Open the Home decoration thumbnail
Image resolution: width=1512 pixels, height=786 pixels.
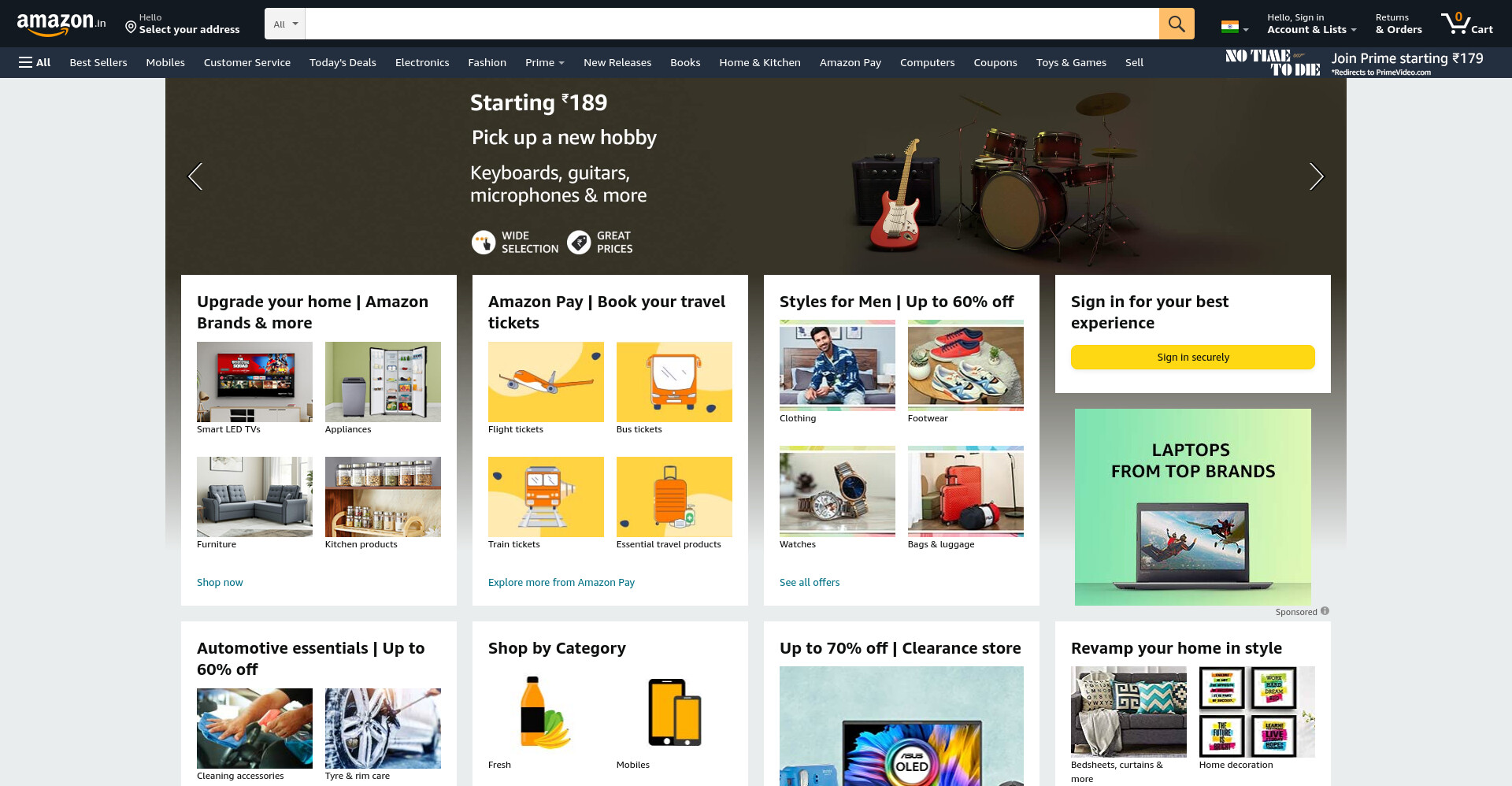(1257, 712)
